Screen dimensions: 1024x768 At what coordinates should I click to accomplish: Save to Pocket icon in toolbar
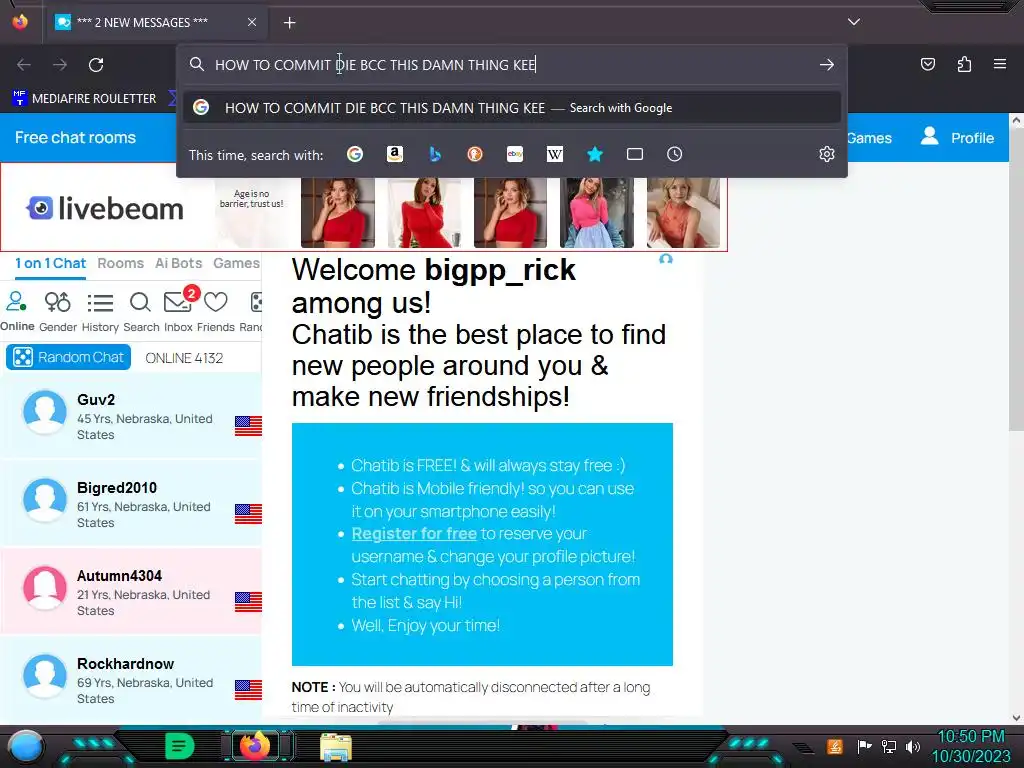coord(928,64)
